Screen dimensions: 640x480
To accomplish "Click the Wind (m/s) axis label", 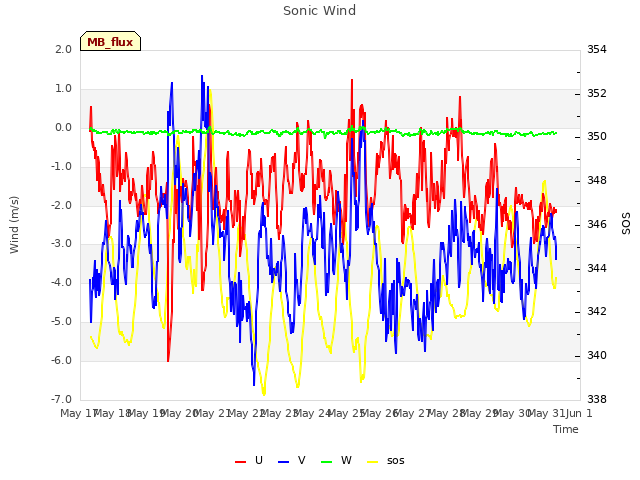I will click(x=14, y=224).
